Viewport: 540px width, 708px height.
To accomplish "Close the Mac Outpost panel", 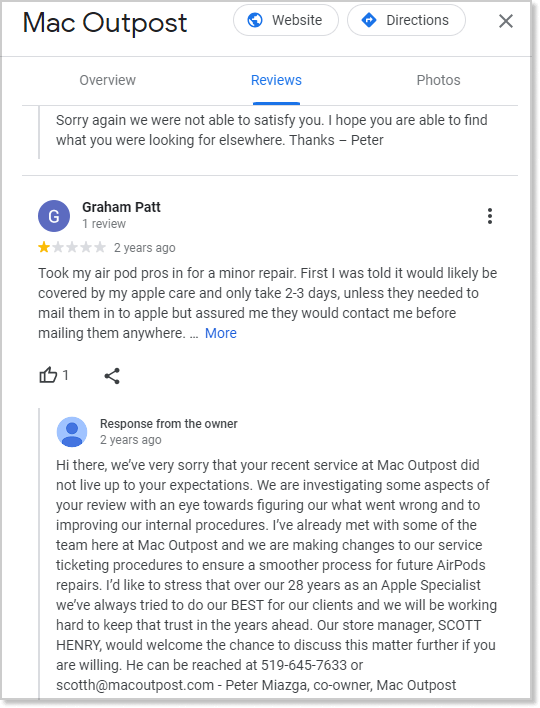I will [506, 21].
